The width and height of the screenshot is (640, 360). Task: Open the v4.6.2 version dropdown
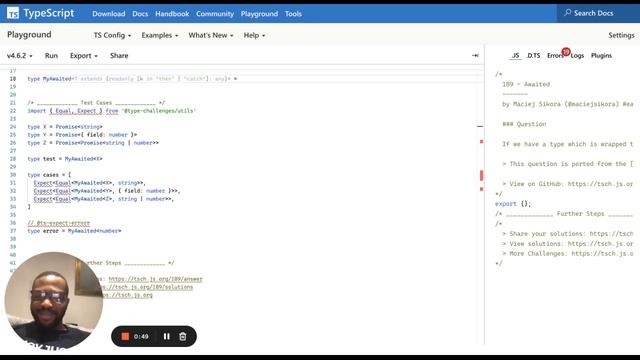coord(20,56)
